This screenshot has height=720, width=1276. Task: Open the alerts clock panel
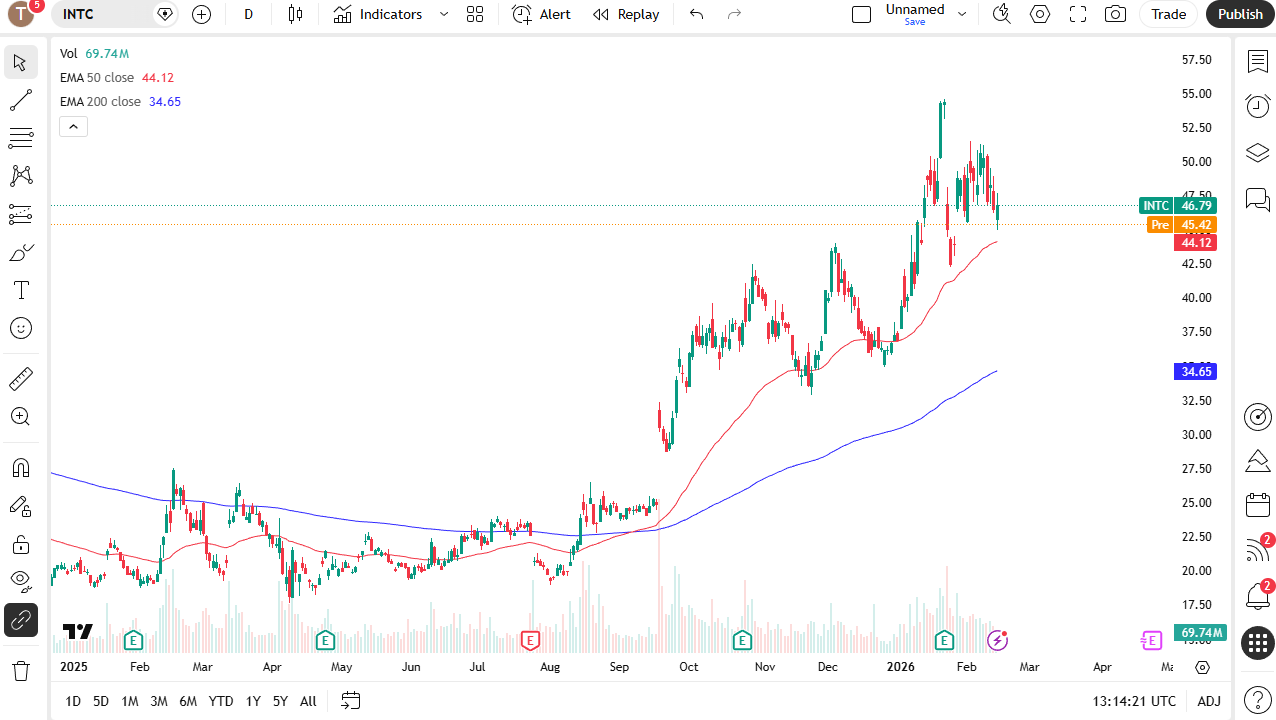tap(1257, 106)
